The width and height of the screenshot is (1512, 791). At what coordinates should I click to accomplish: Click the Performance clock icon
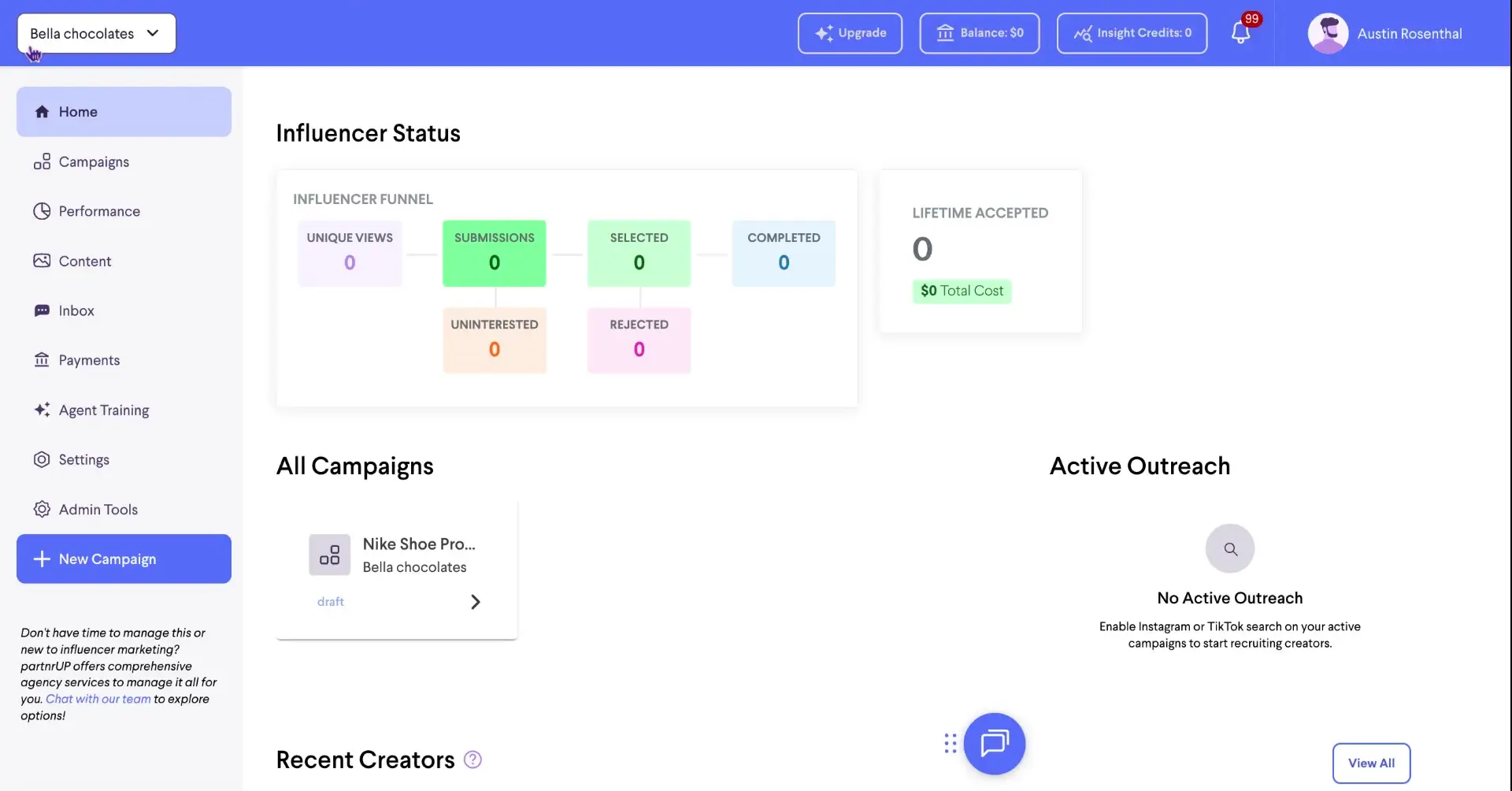click(x=43, y=210)
